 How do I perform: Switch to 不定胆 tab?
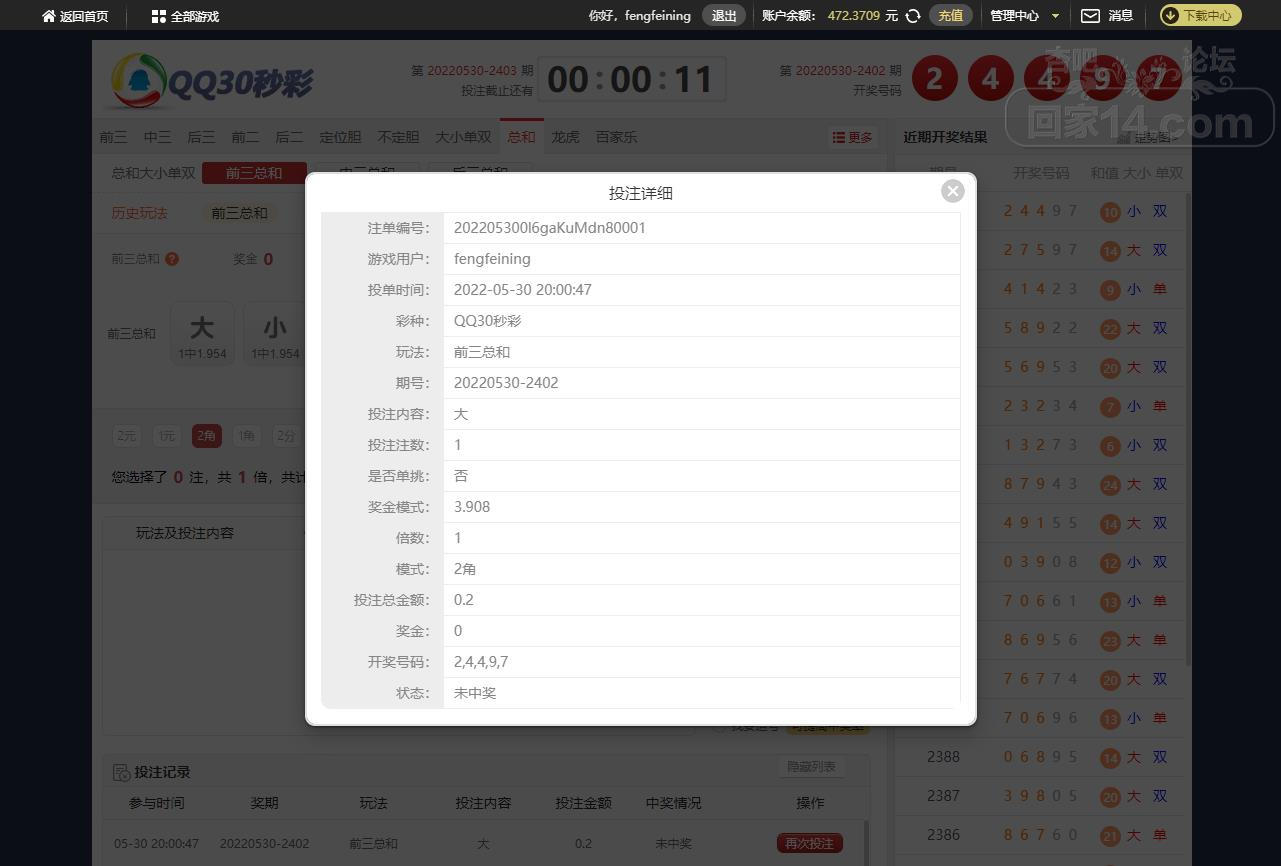tap(398, 137)
